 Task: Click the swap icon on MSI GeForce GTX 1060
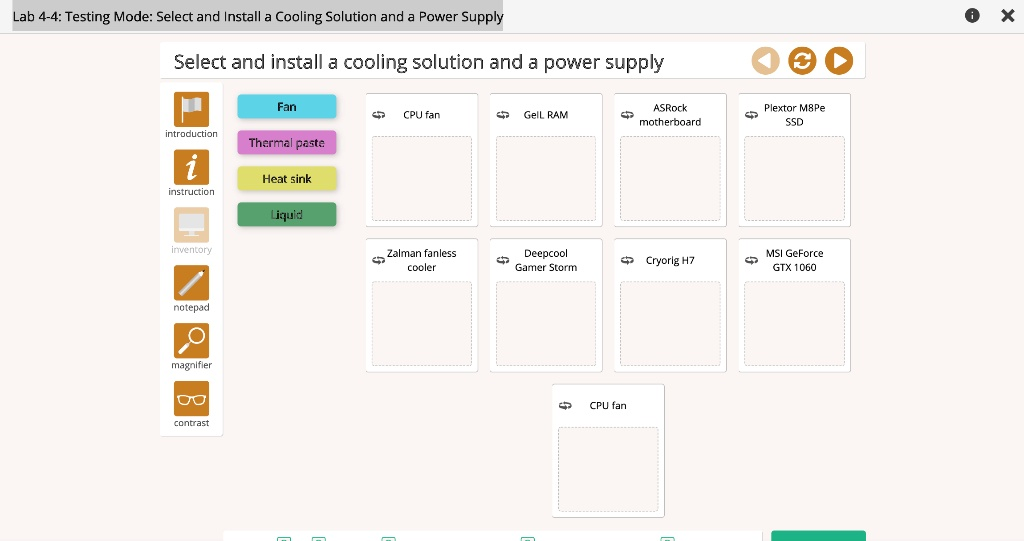[751, 261]
